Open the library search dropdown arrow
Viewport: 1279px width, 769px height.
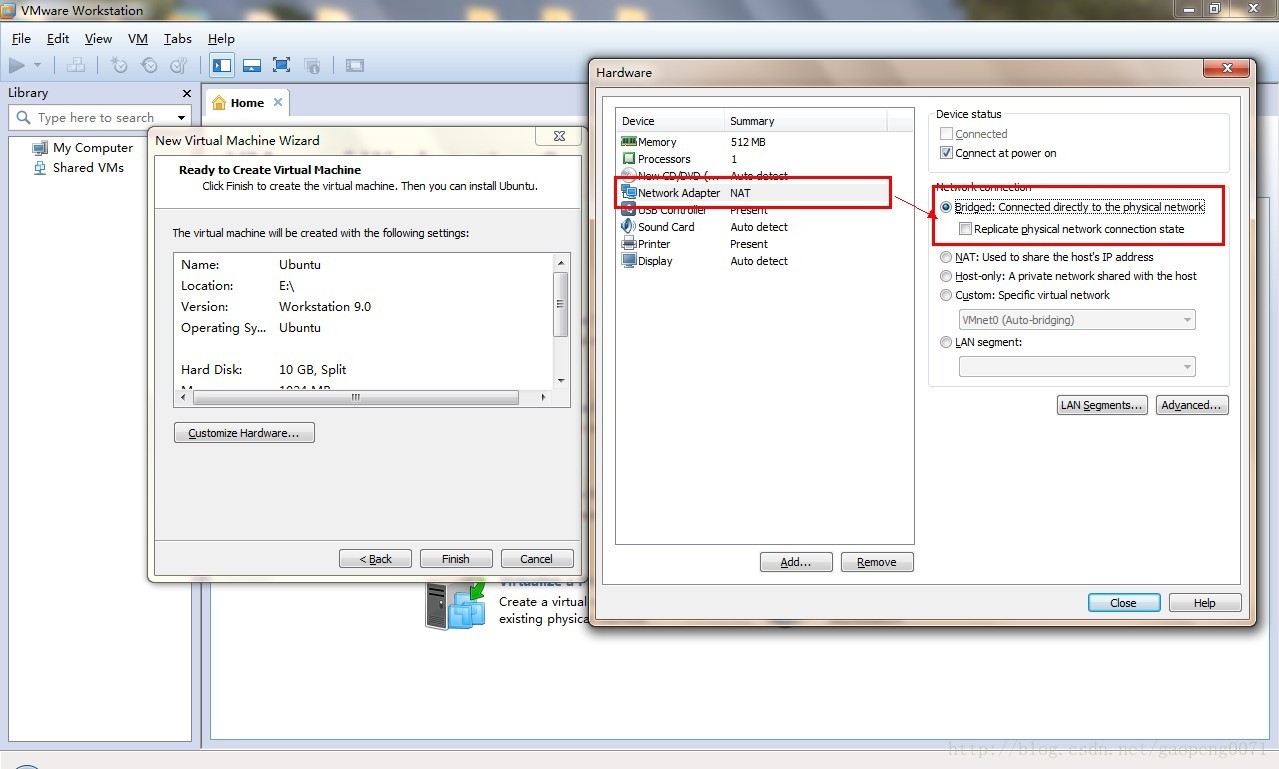click(182, 117)
